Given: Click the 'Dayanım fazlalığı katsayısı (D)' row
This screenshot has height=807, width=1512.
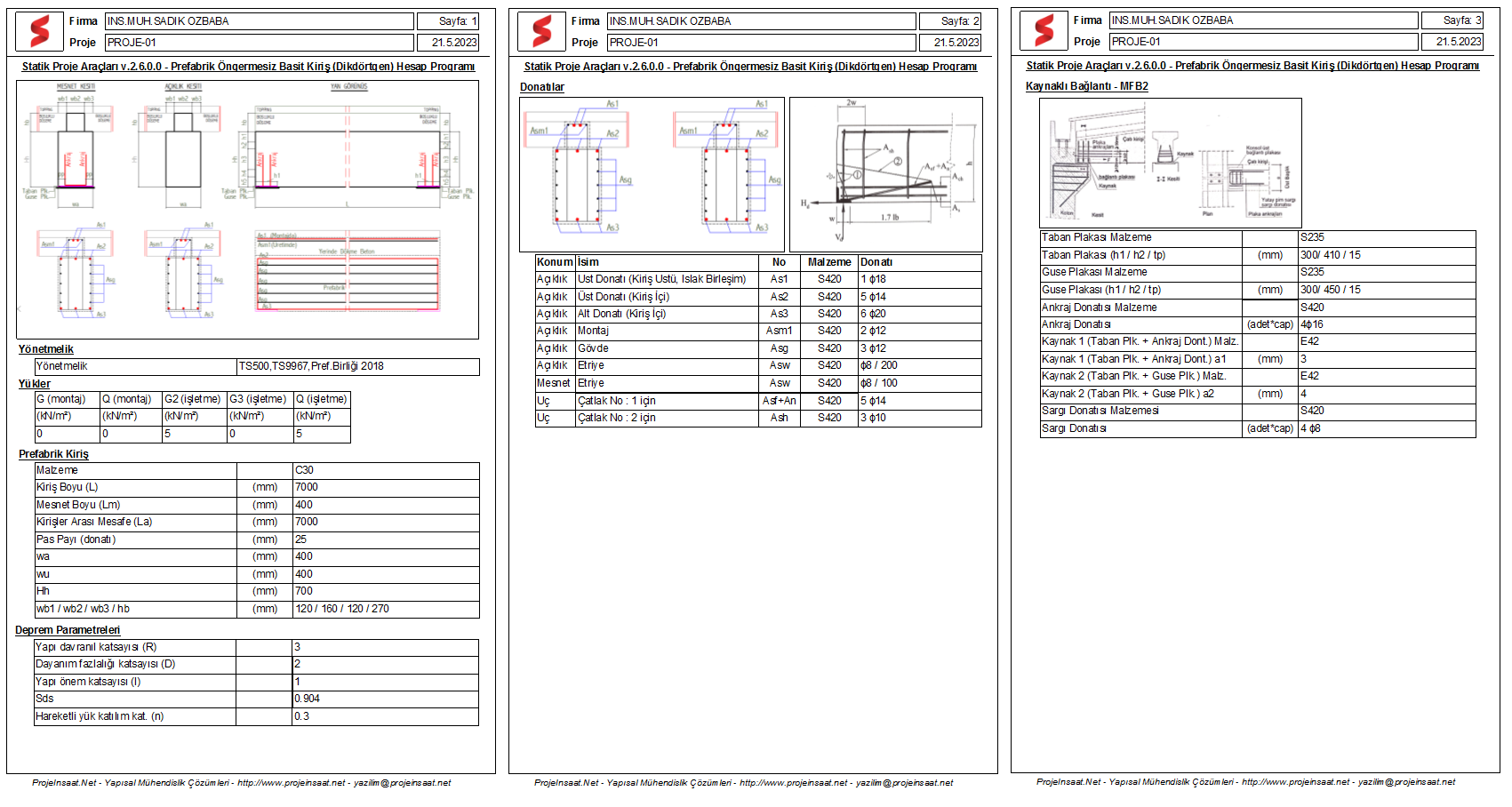Looking at the screenshot, I should click(256, 664).
